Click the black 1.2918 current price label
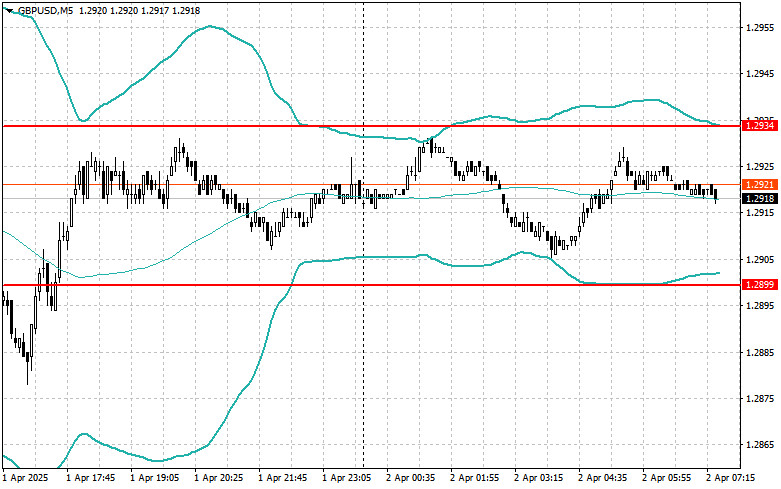The height and width of the screenshot is (489, 781). [x=759, y=199]
